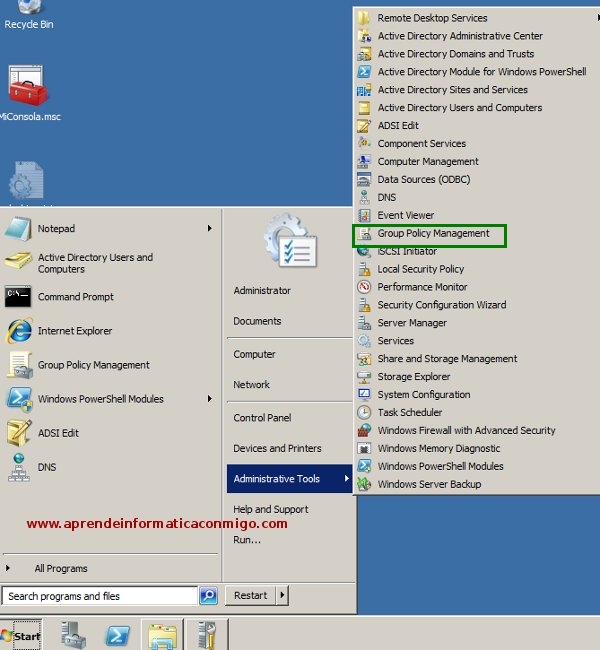Click Windows PowerShell Modules icon in left column

tap(19, 399)
